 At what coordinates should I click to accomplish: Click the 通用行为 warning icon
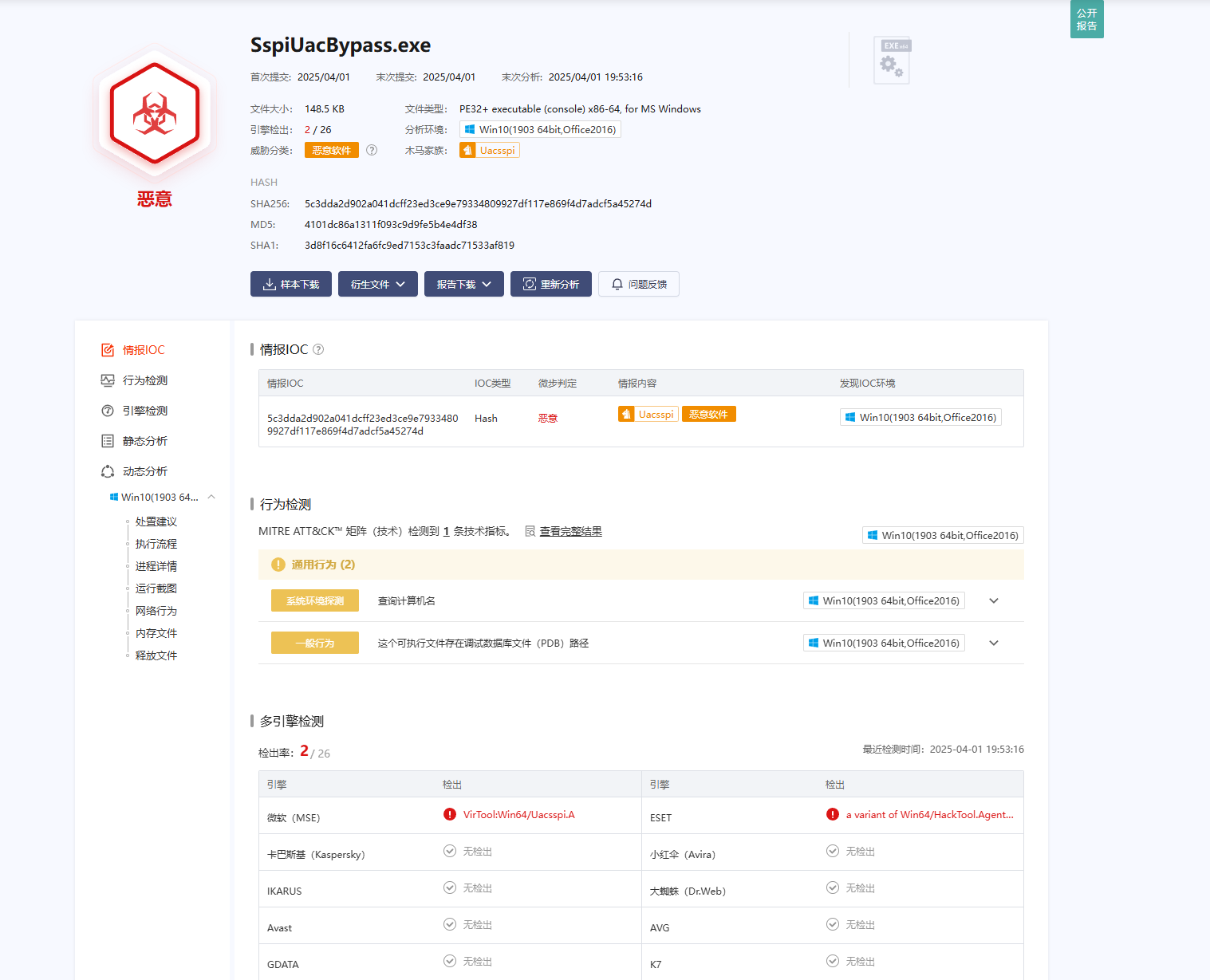coord(278,565)
